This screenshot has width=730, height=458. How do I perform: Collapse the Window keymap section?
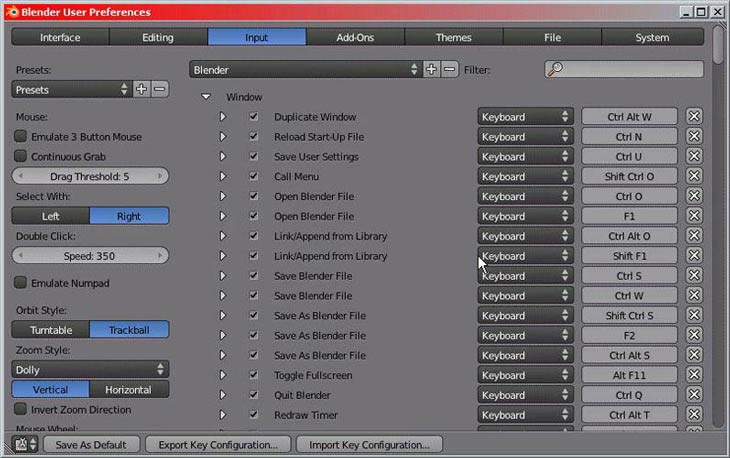(206, 97)
